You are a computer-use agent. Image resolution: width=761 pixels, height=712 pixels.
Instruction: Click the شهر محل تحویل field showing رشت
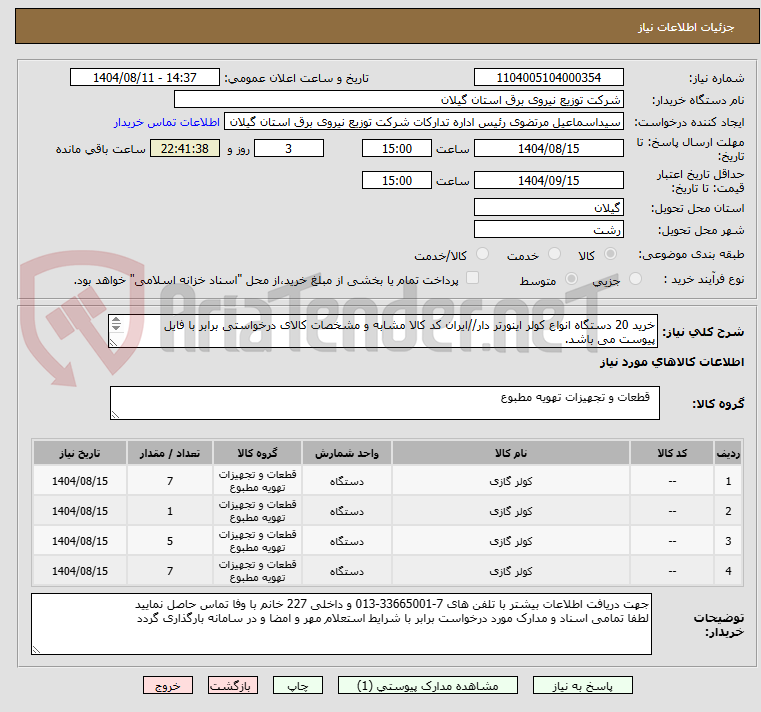pyautogui.click(x=548, y=229)
